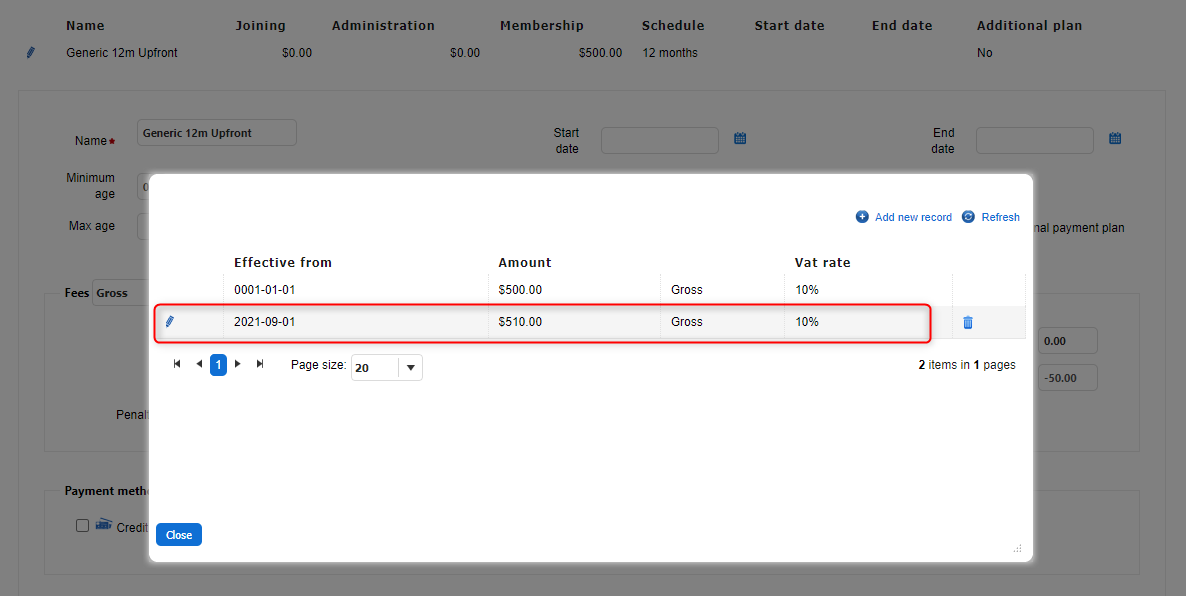The image size is (1186, 596).
Task: Go to the first page of records
Action: click(177, 365)
